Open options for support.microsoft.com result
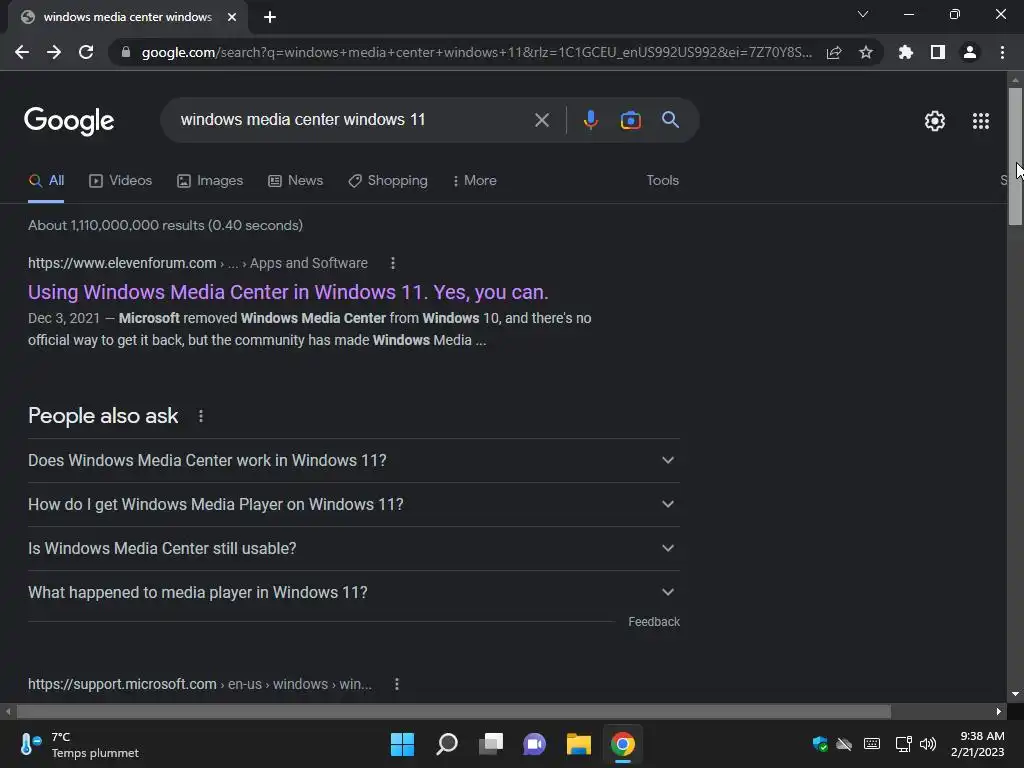The width and height of the screenshot is (1024, 768). [x=396, y=684]
